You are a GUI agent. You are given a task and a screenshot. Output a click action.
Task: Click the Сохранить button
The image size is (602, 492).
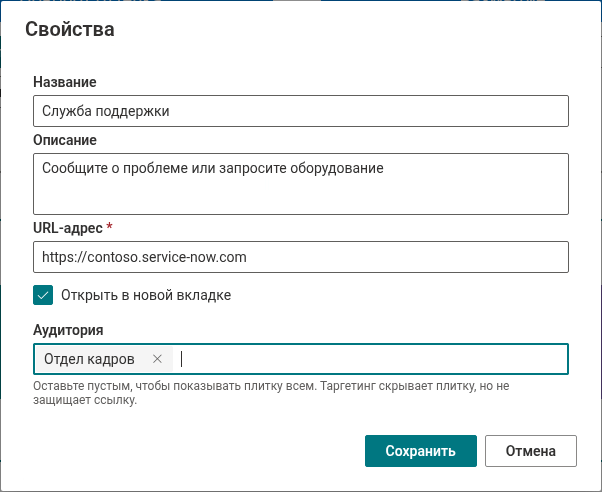click(421, 451)
